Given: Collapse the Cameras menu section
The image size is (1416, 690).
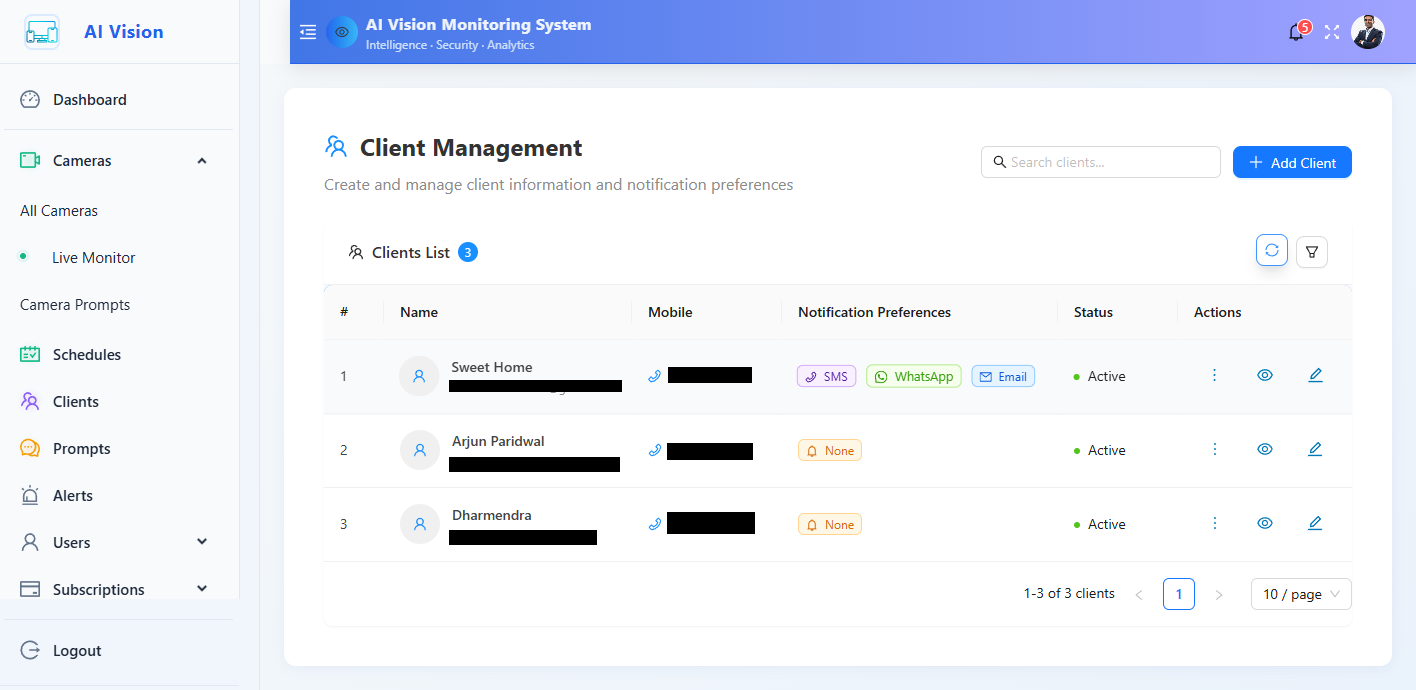Looking at the screenshot, I should (202, 161).
